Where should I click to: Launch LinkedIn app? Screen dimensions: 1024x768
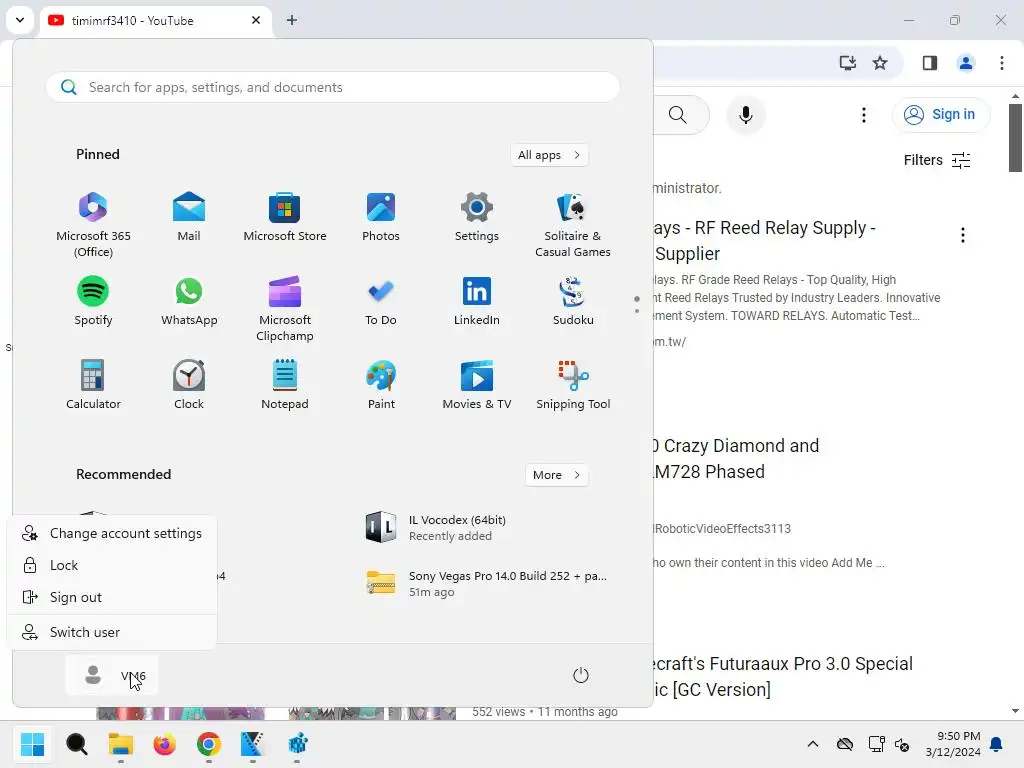click(477, 300)
